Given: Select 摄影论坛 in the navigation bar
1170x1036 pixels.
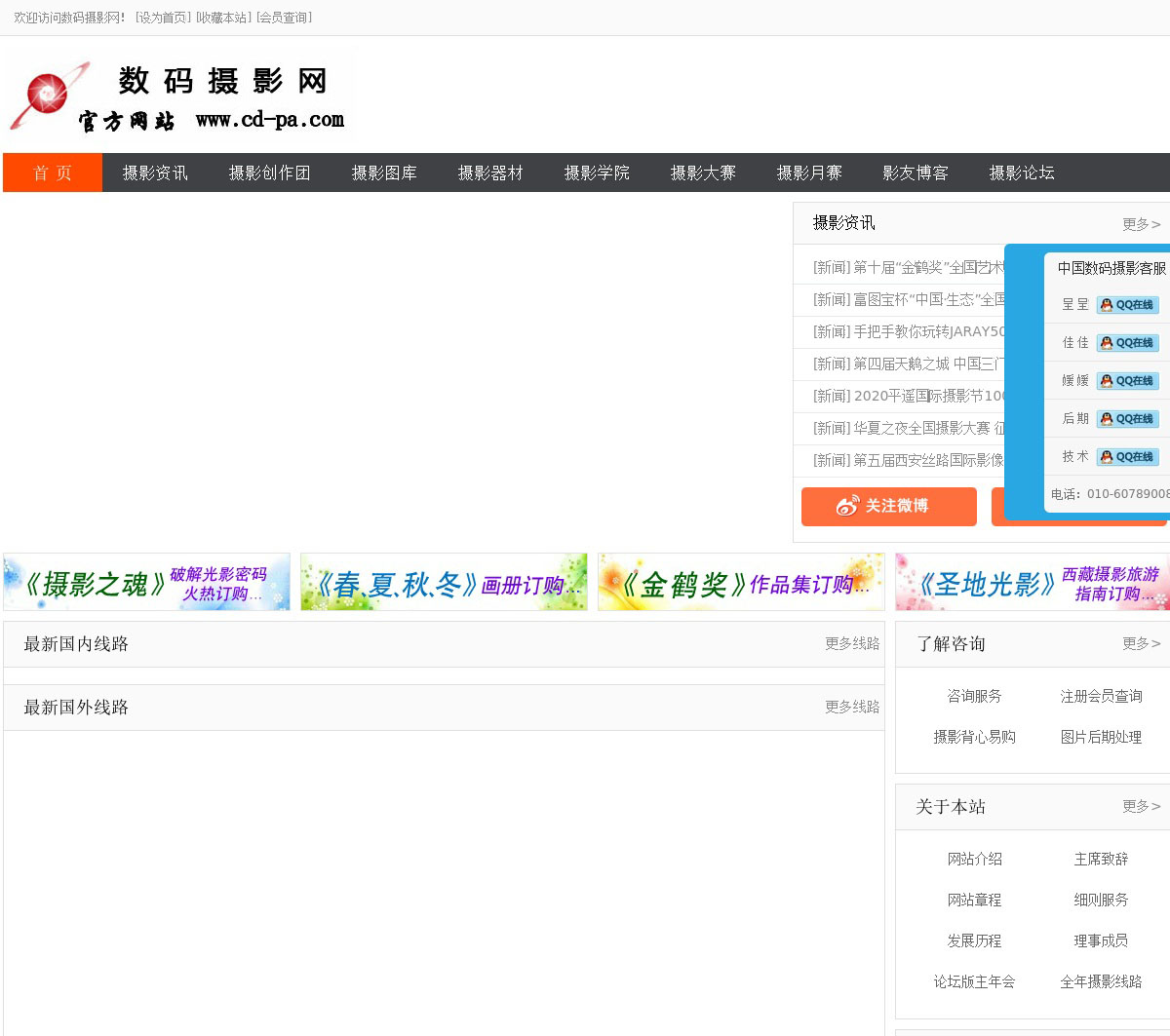Looking at the screenshot, I should (1021, 173).
